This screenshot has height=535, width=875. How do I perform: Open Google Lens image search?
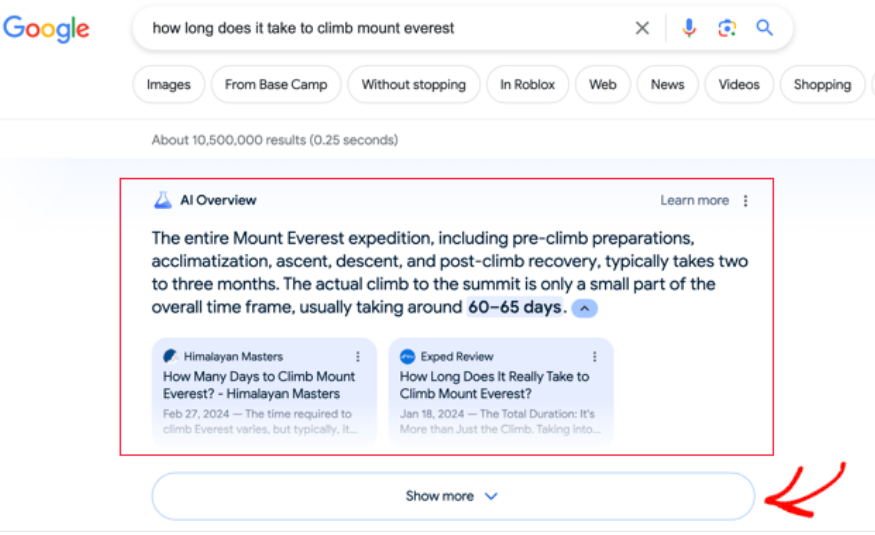coord(727,28)
